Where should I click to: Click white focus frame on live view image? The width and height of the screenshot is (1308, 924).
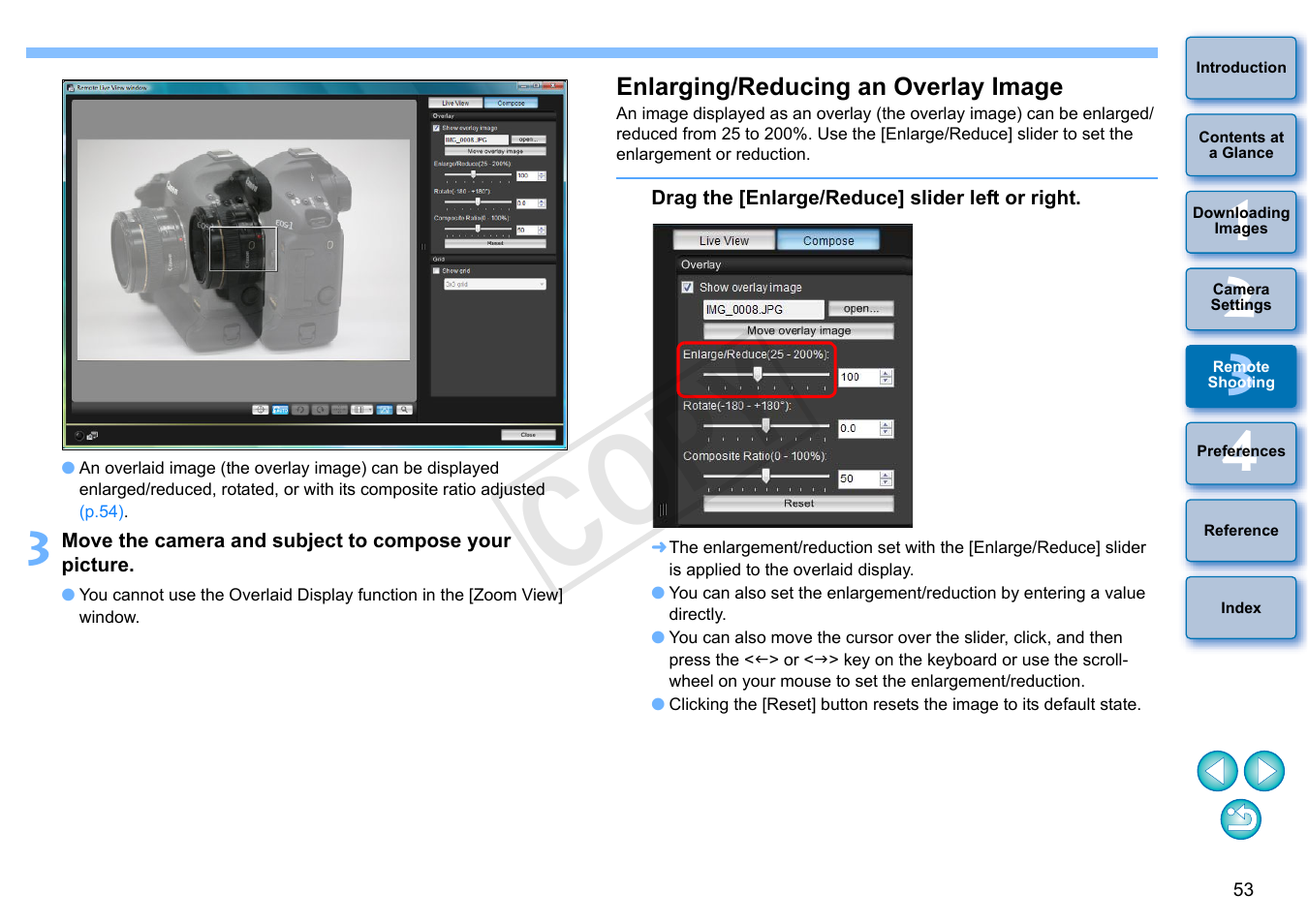point(243,249)
